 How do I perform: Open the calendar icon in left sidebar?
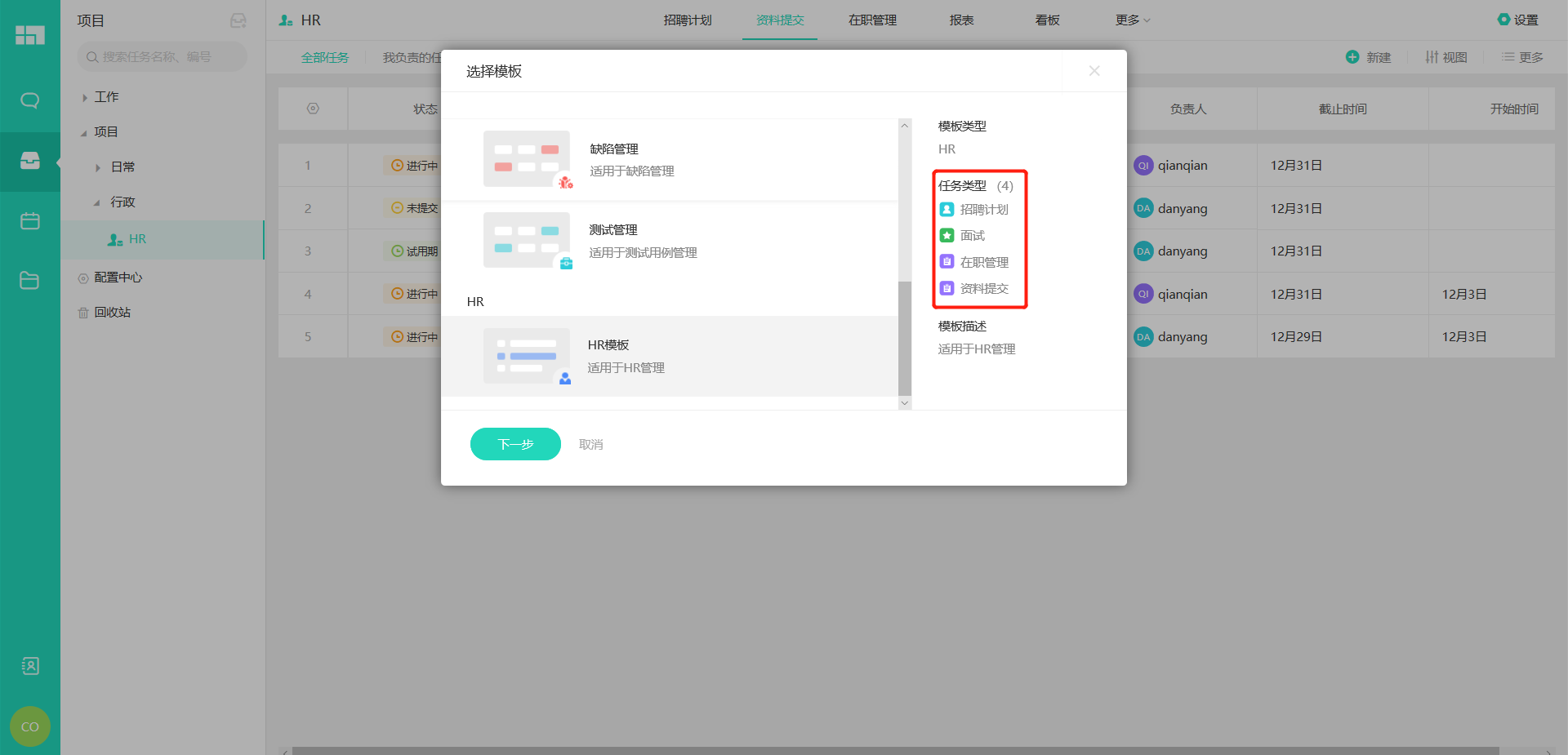click(x=29, y=221)
